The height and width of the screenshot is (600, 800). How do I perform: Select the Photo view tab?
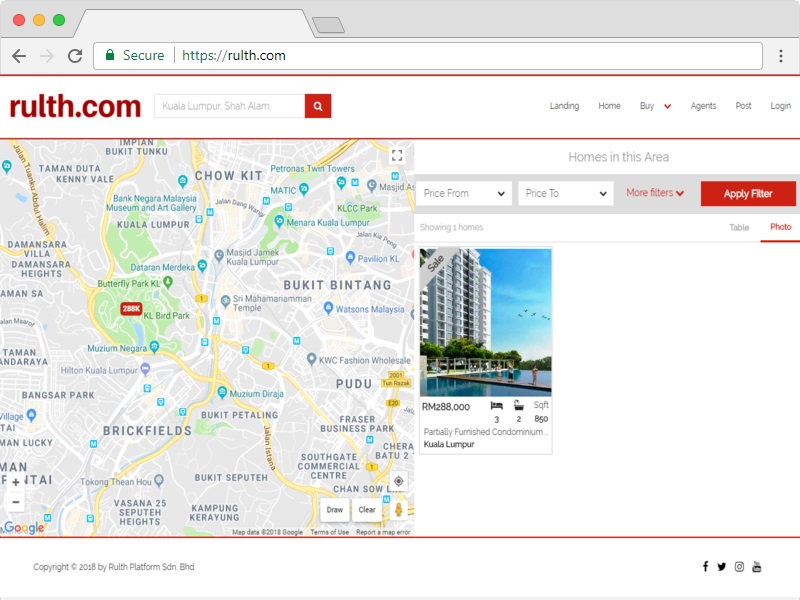[780, 228]
